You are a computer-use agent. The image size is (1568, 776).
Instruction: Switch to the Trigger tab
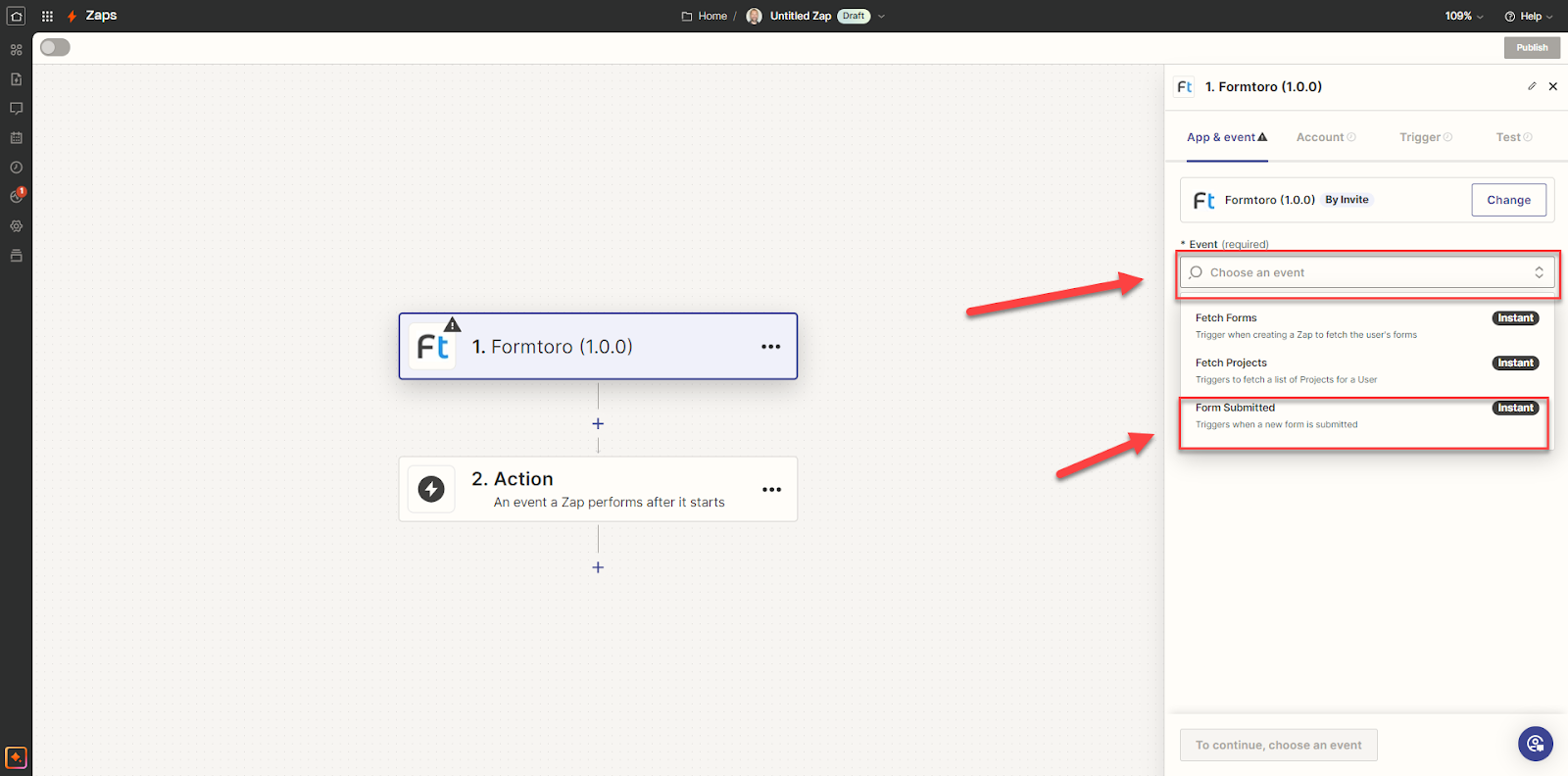click(x=1426, y=137)
